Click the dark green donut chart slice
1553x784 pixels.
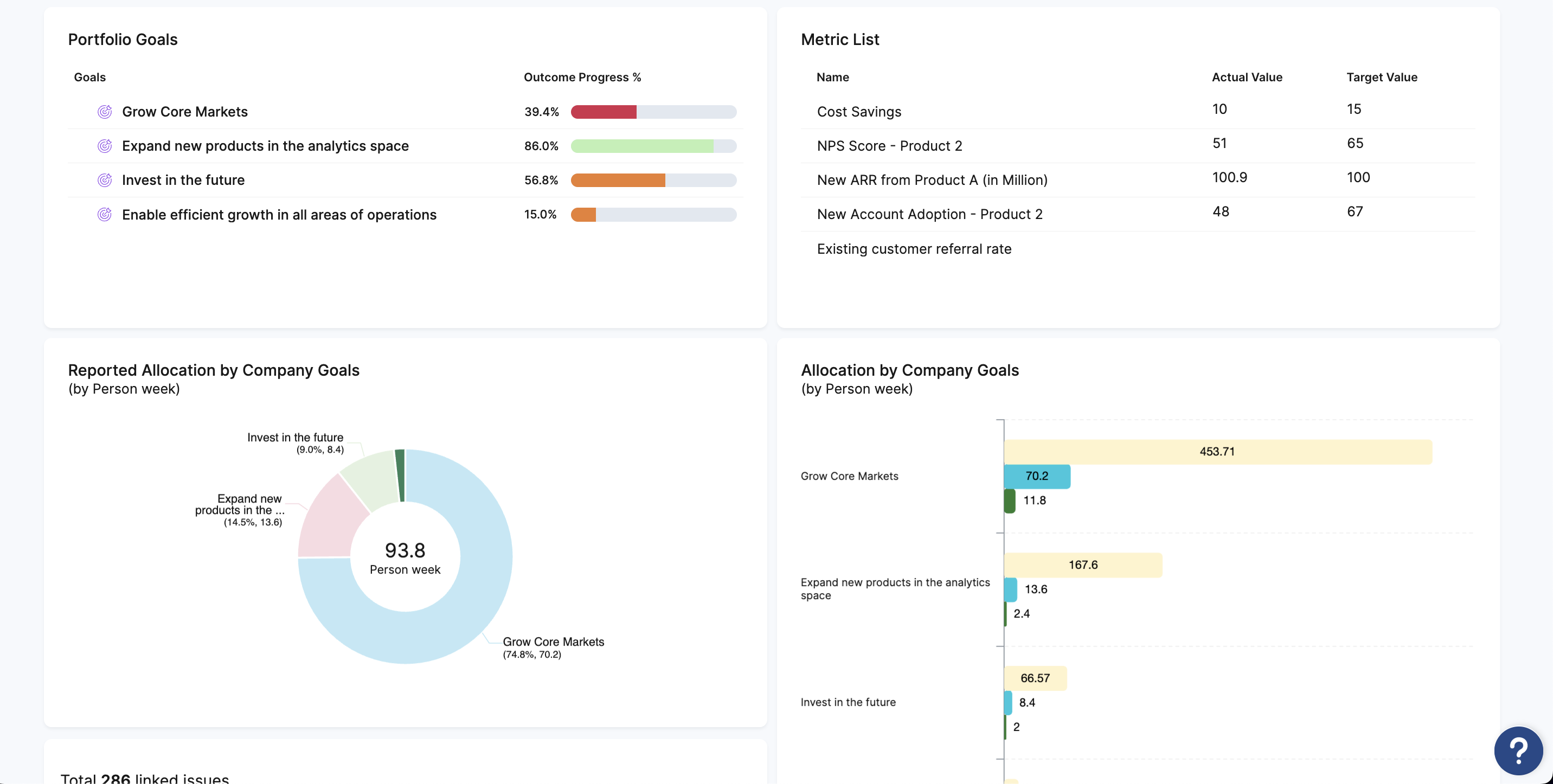pos(400,475)
